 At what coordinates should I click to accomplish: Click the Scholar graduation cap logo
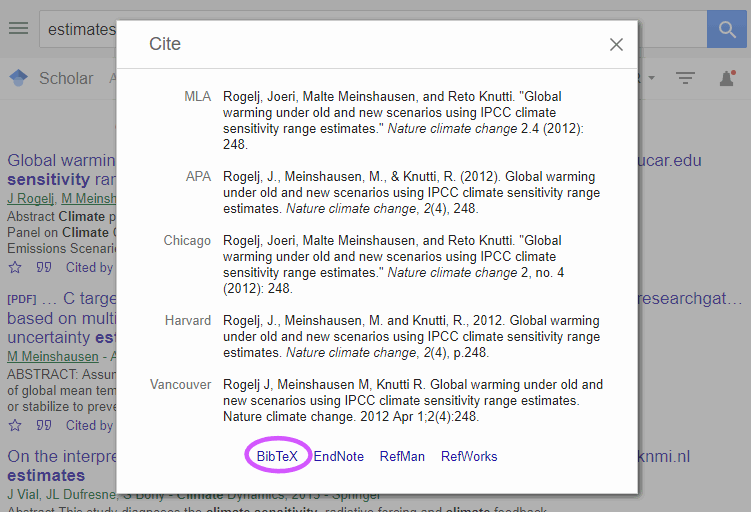pos(19,78)
